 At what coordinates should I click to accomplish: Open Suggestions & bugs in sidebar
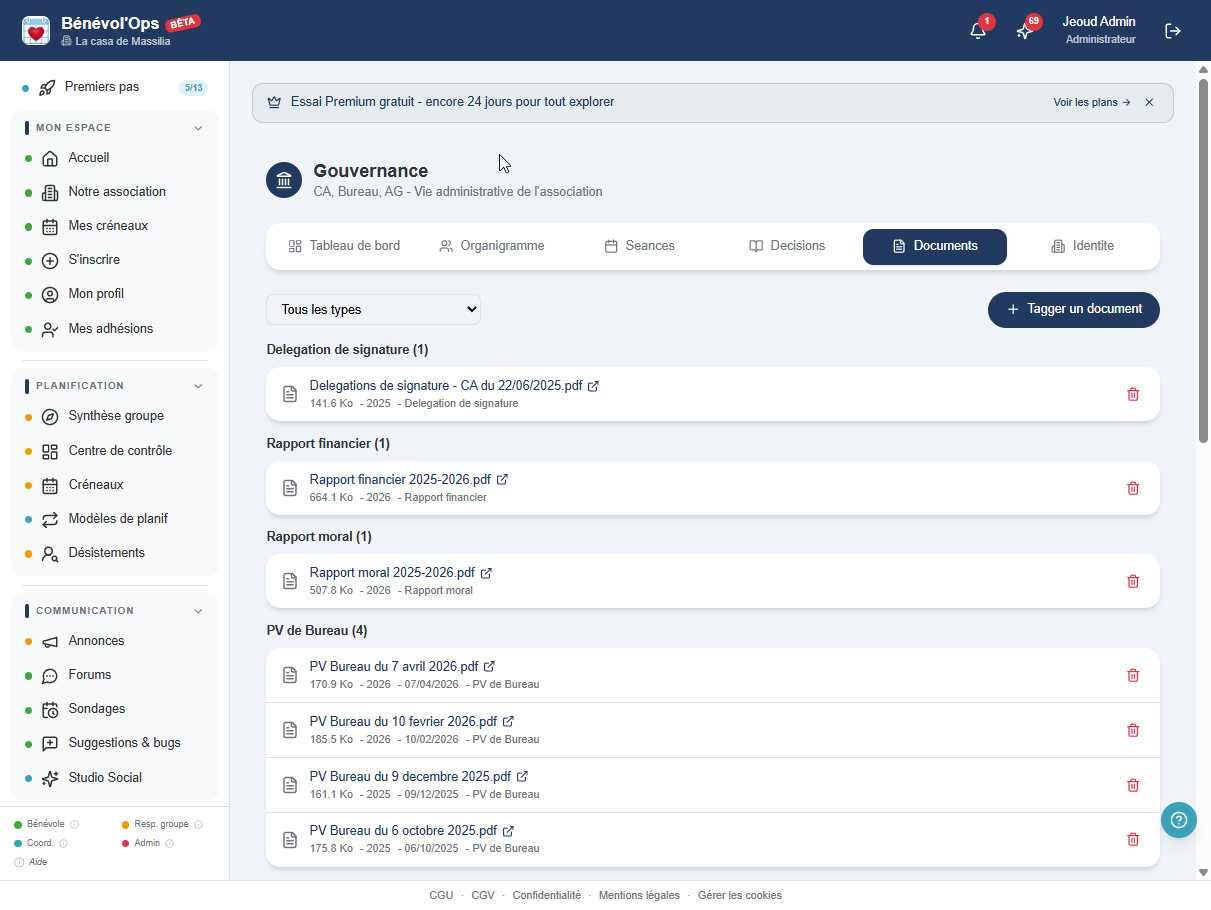[114, 743]
